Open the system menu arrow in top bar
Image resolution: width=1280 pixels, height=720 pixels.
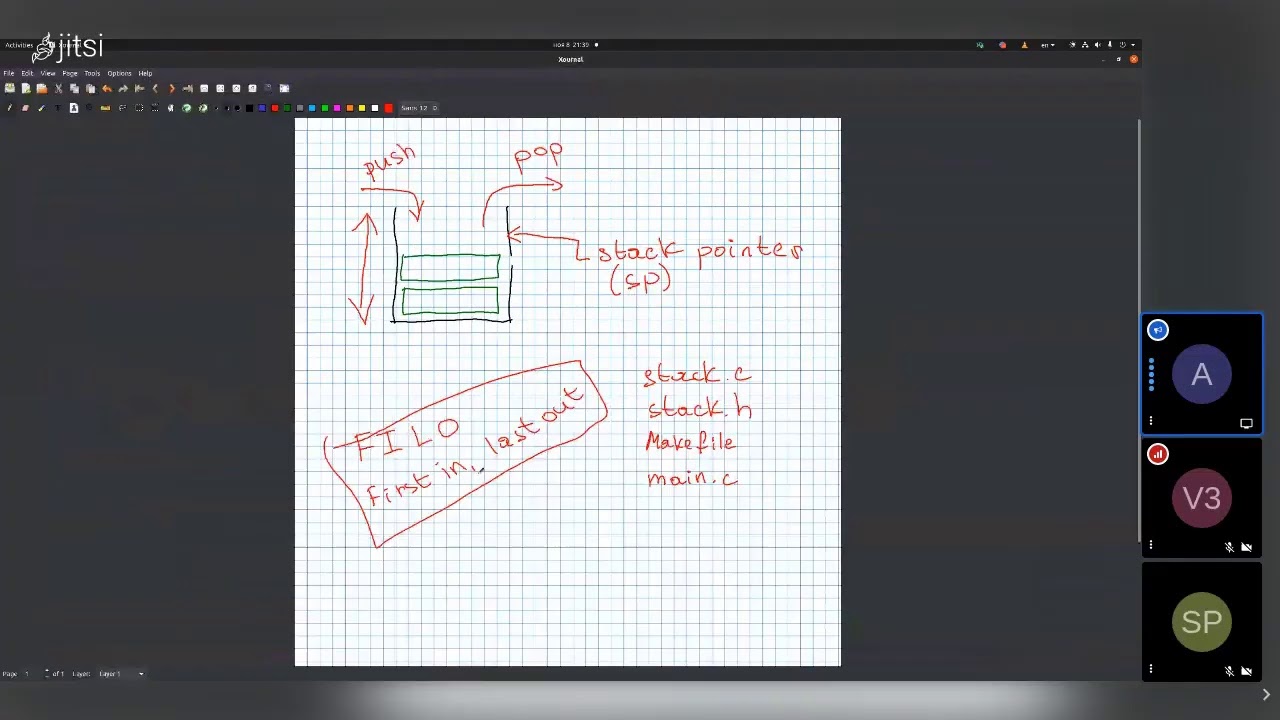pyautogui.click(x=1132, y=44)
